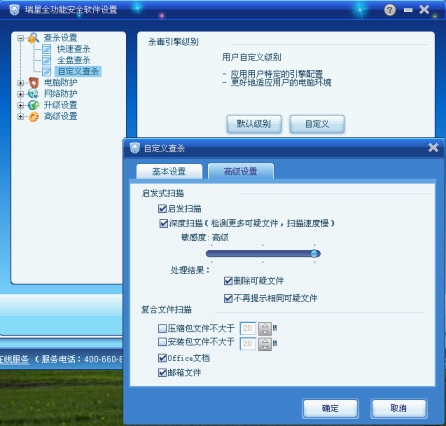446x426 pixels.
Task: Select 升级设置 tree label
Action: pos(60,105)
